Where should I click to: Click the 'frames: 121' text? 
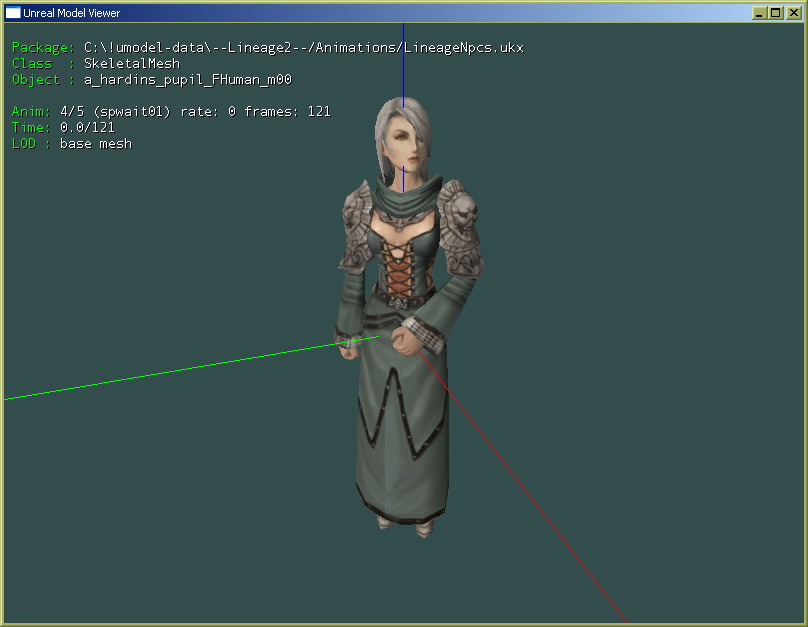(x=287, y=112)
